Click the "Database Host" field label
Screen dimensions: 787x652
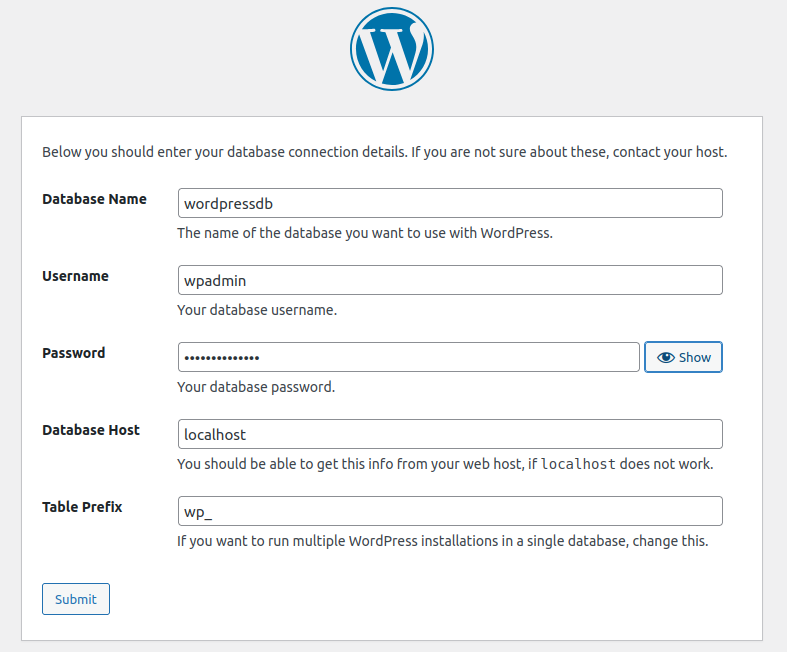[91, 430]
